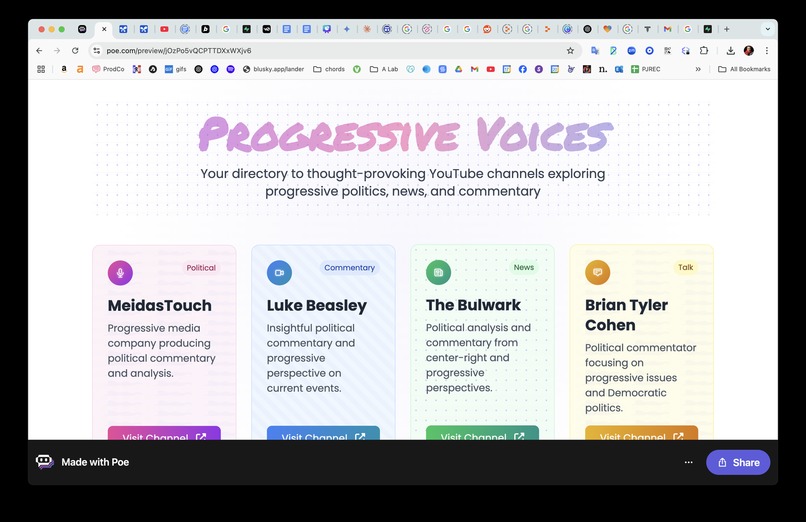Click the Luke Beasley card title
The image size is (806, 522).
tap(317, 305)
